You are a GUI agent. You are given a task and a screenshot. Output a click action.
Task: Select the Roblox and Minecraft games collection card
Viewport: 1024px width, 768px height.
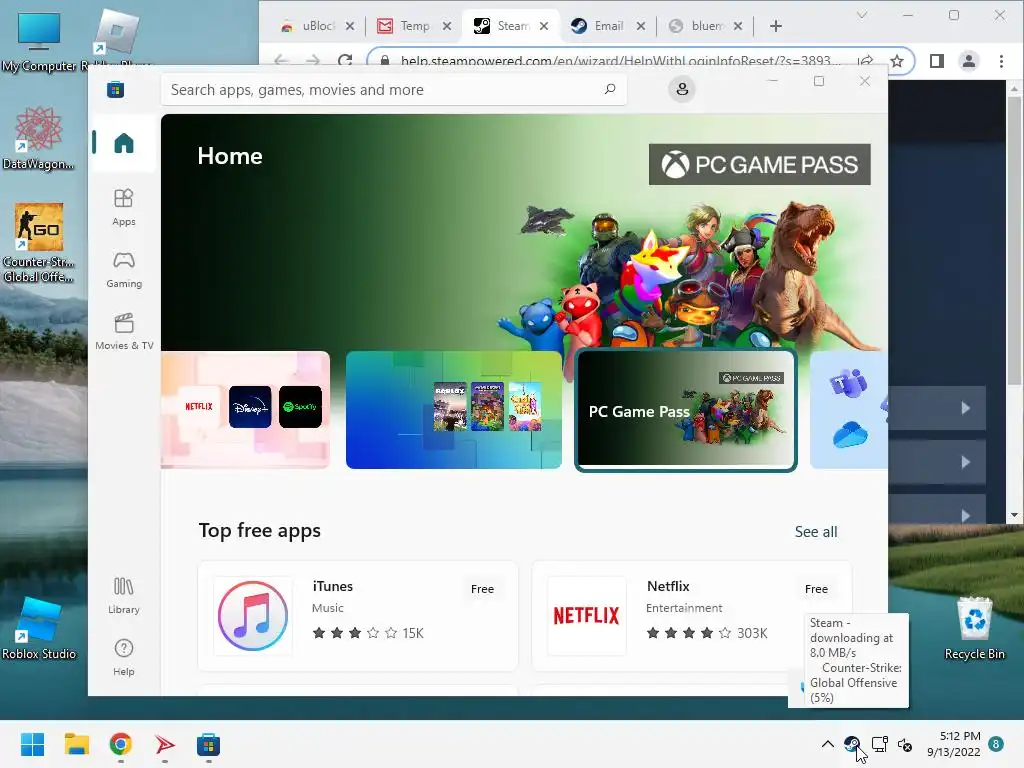pos(454,409)
